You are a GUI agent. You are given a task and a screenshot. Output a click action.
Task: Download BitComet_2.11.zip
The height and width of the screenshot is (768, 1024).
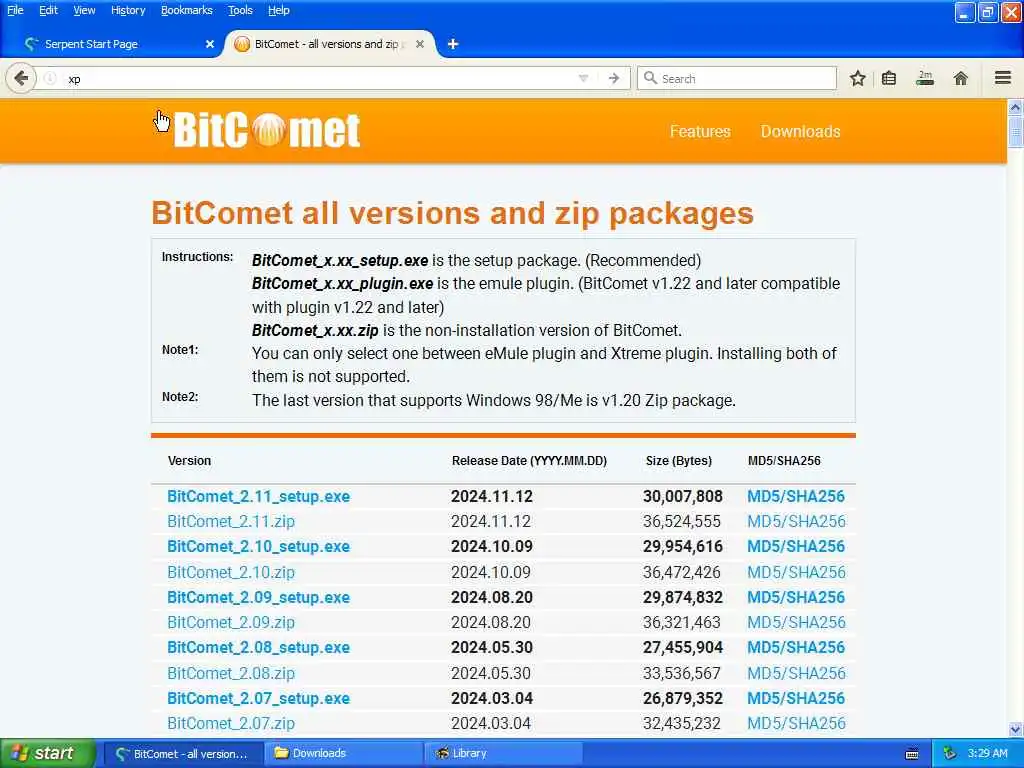pyautogui.click(x=231, y=521)
